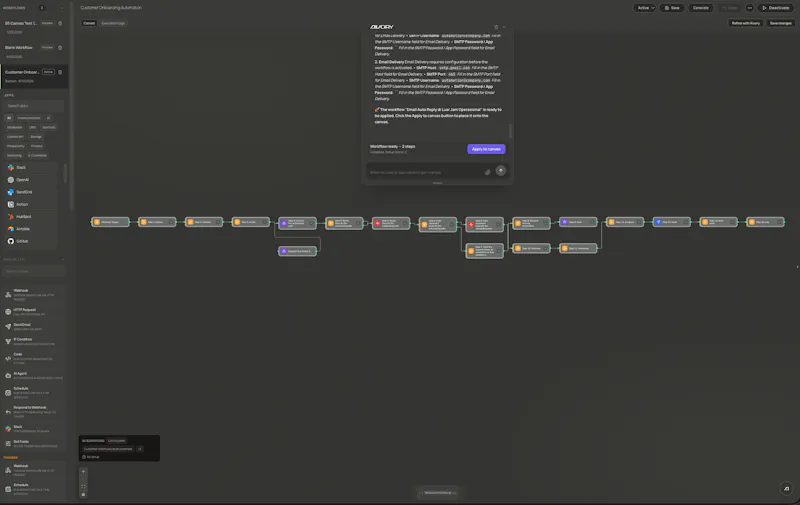
Task: Preview the Blank Workflow
Action: (x=47, y=47)
